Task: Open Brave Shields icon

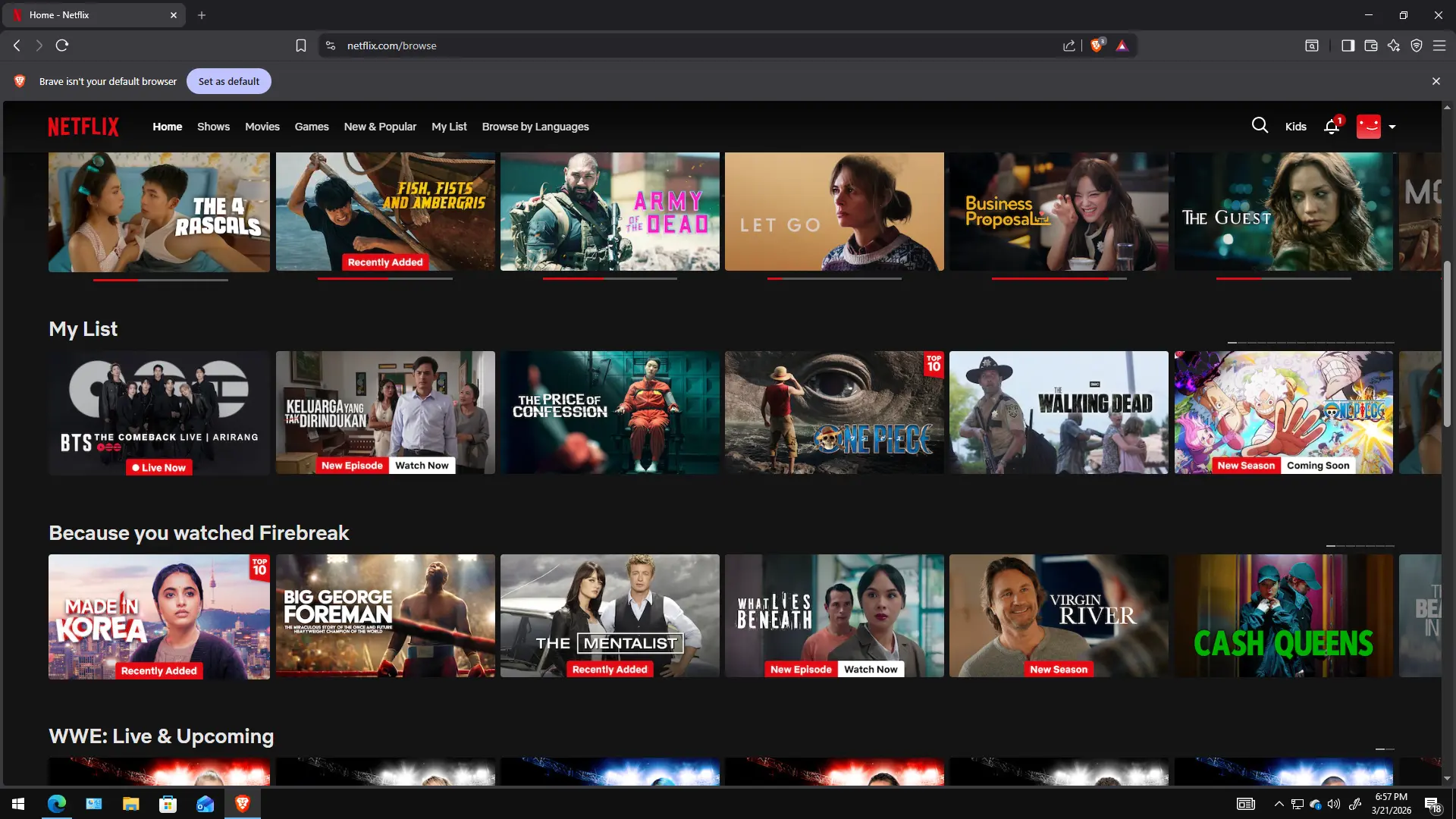Action: [1097, 45]
